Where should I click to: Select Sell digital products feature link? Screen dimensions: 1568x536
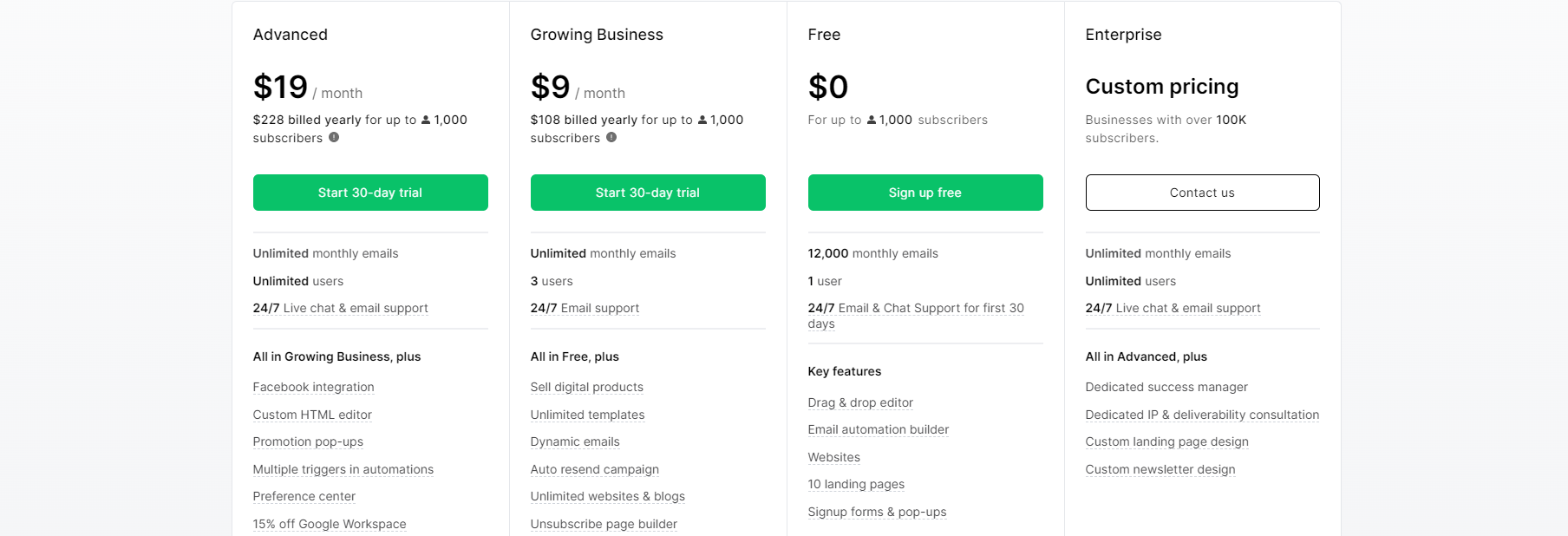click(587, 387)
